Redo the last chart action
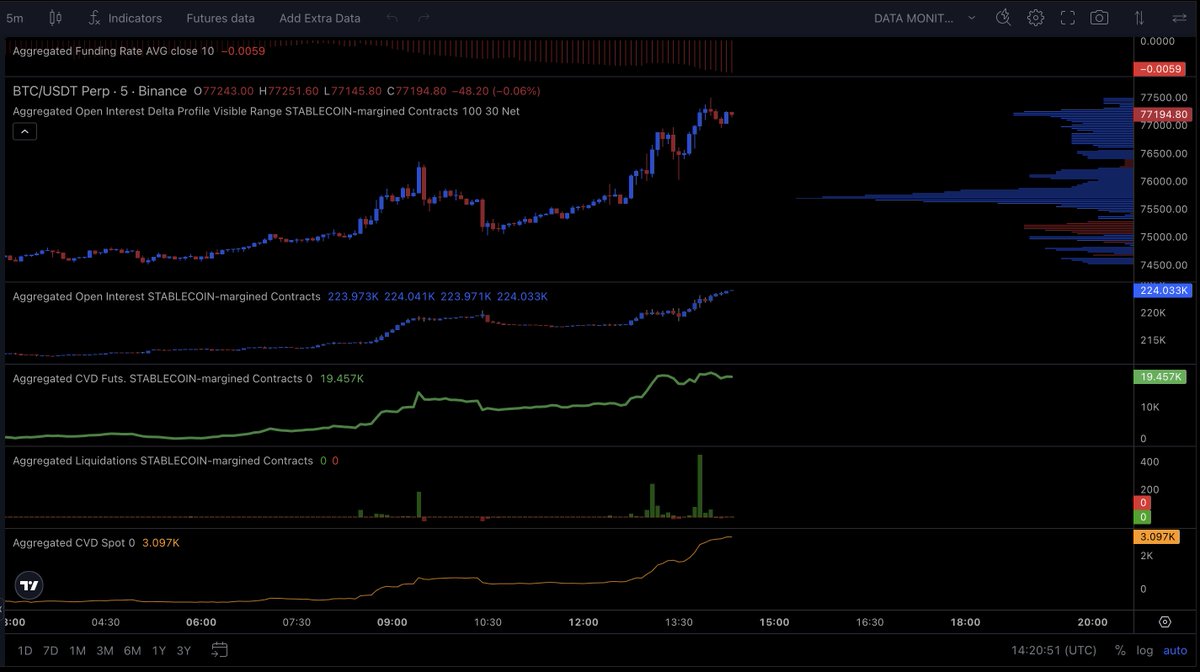Screen dimensions: 1200x672 point(424,18)
